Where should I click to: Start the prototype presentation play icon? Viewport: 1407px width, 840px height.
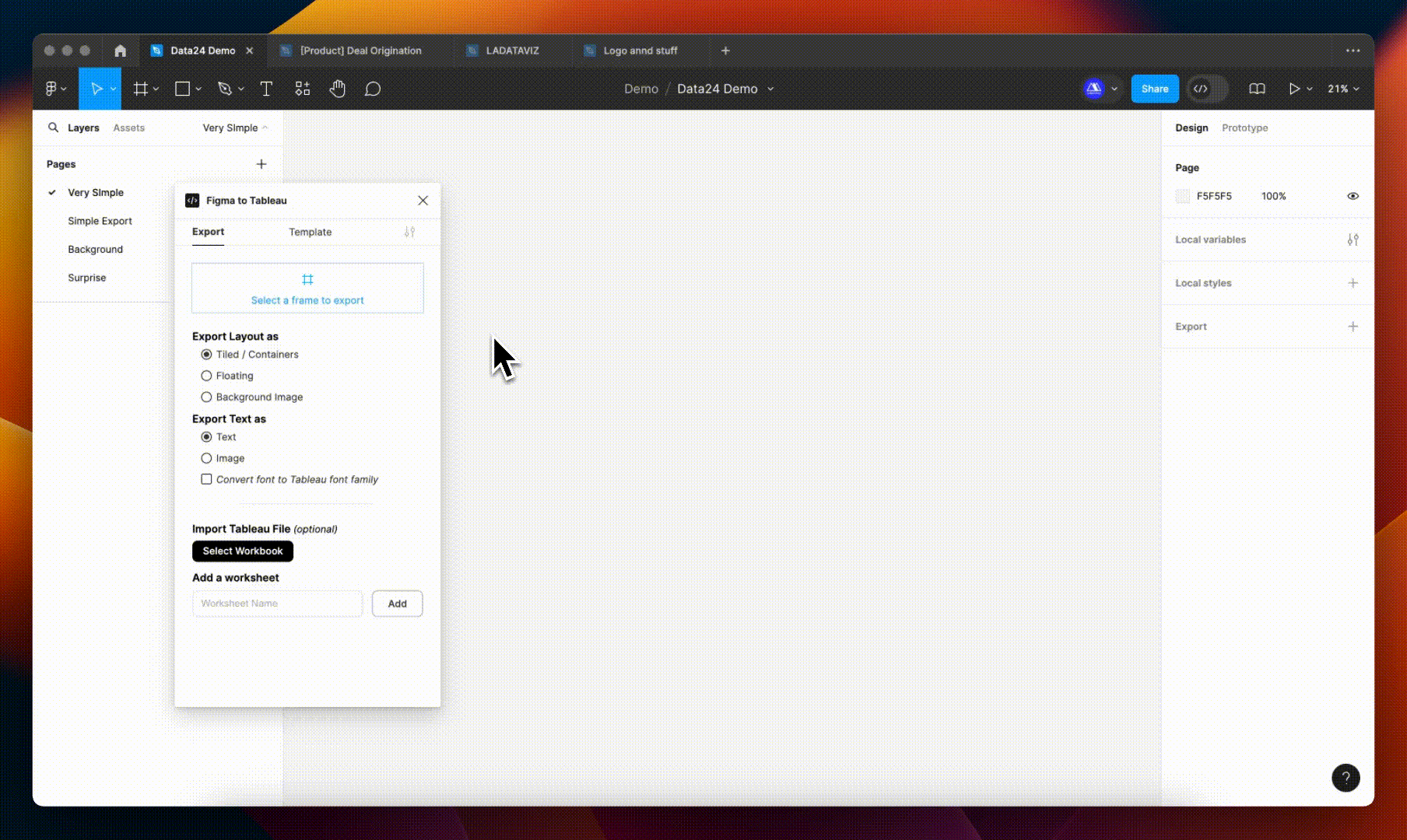click(x=1293, y=89)
